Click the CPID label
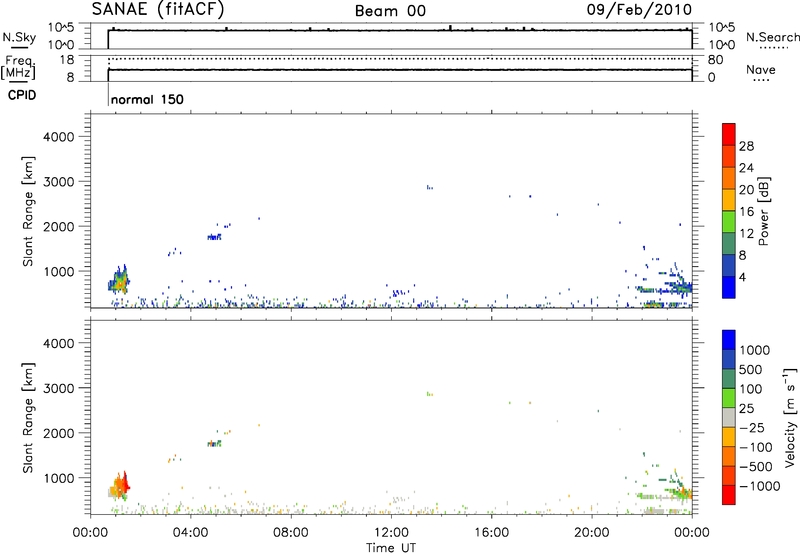 click(22, 95)
